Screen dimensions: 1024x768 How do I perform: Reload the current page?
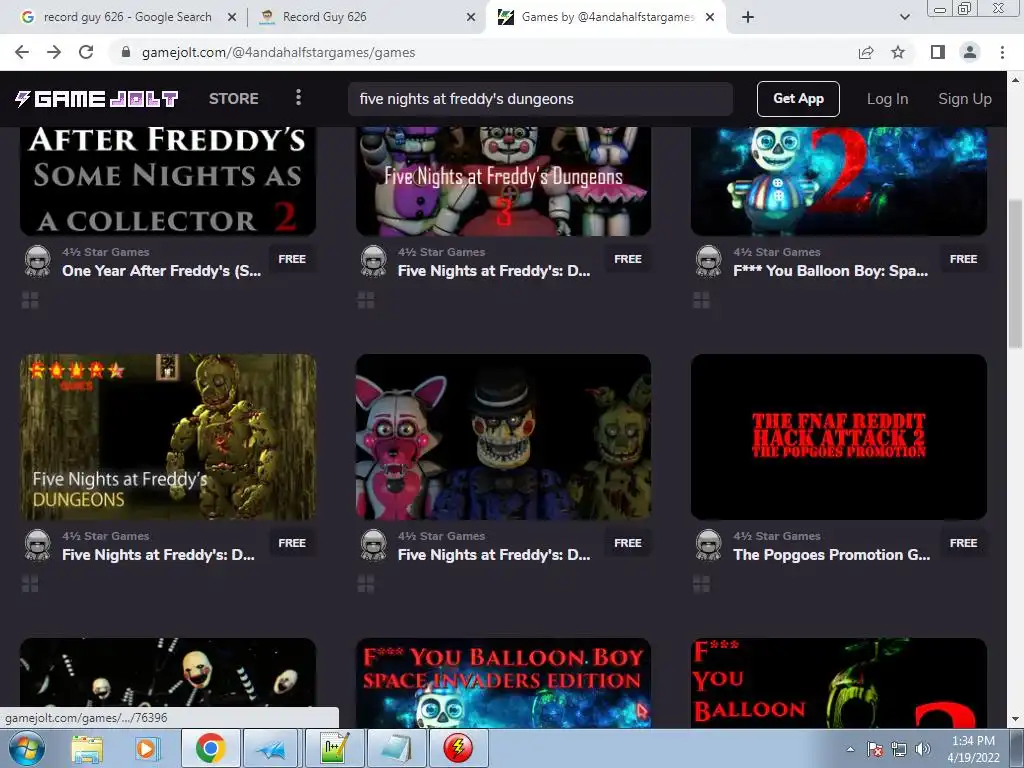click(x=86, y=52)
